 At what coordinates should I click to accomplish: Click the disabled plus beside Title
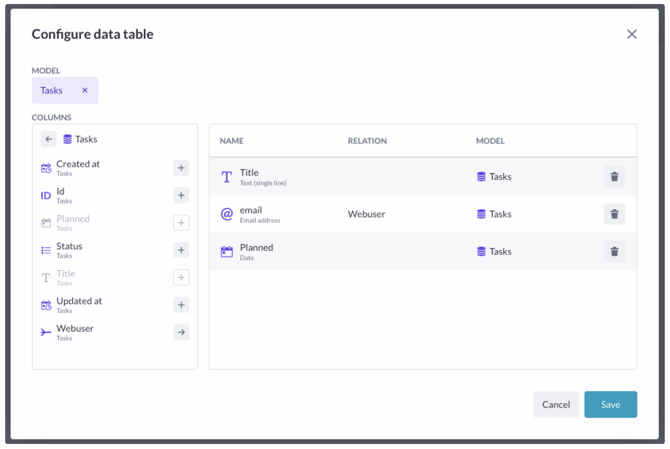(x=181, y=277)
